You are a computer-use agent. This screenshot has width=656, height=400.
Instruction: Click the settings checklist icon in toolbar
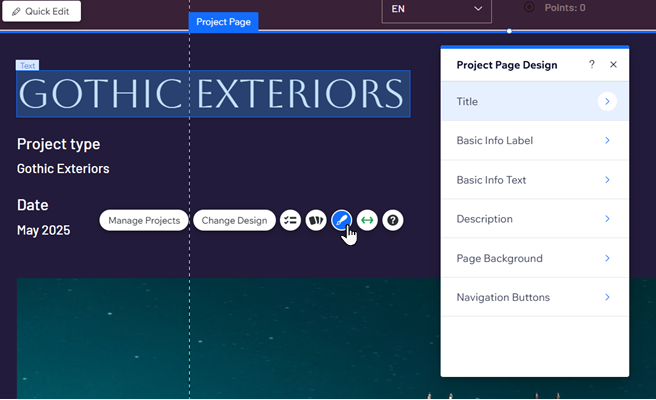click(x=290, y=220)
